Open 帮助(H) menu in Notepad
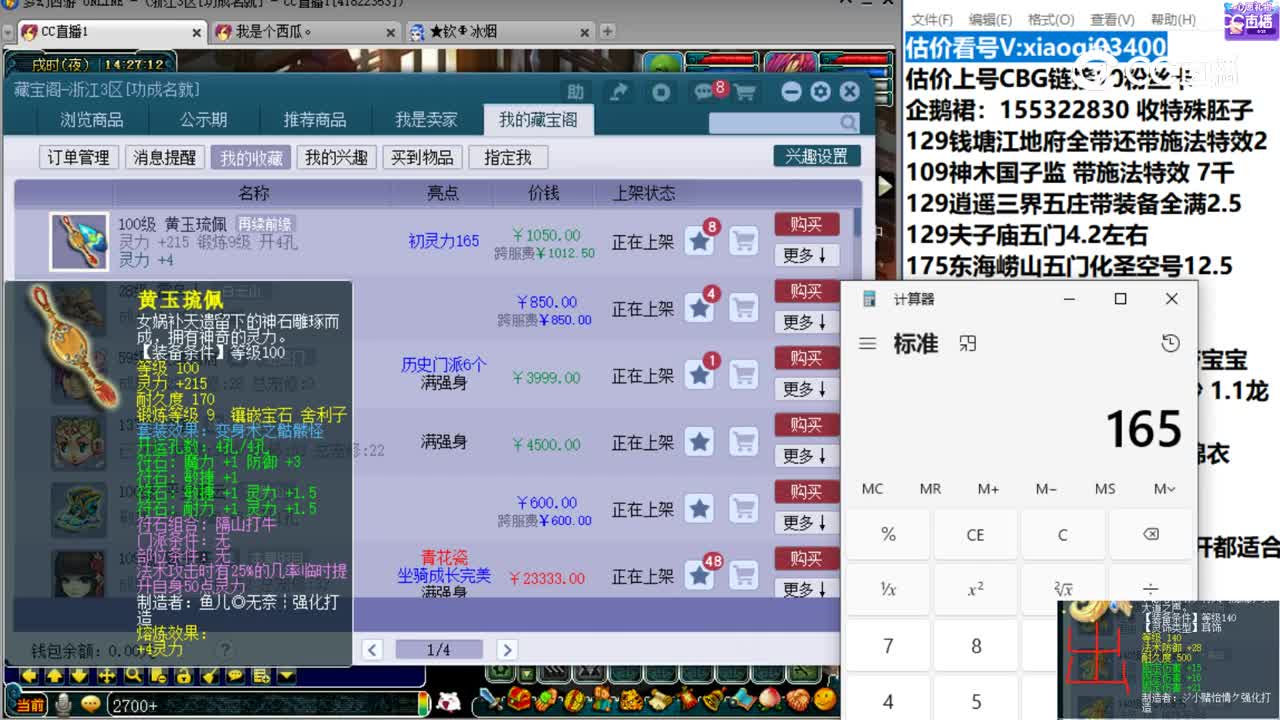This screenshot has height=720, width=1280. pyautogui.click(x=1173, y=19)
